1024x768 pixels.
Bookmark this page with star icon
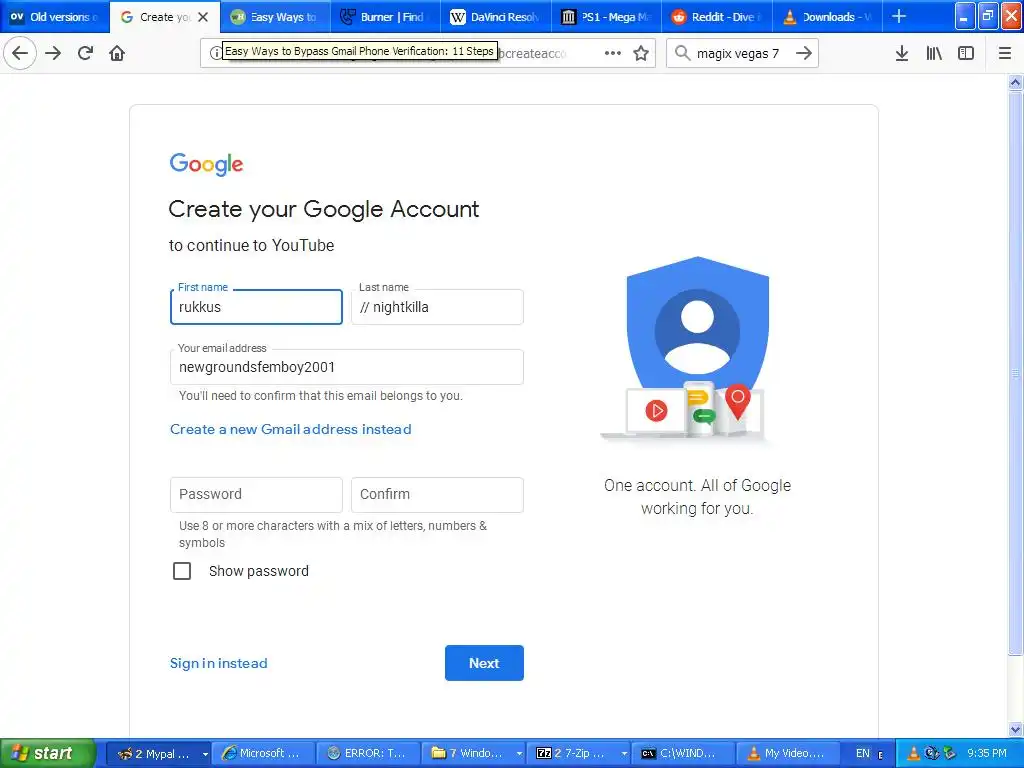pos(641,53)
